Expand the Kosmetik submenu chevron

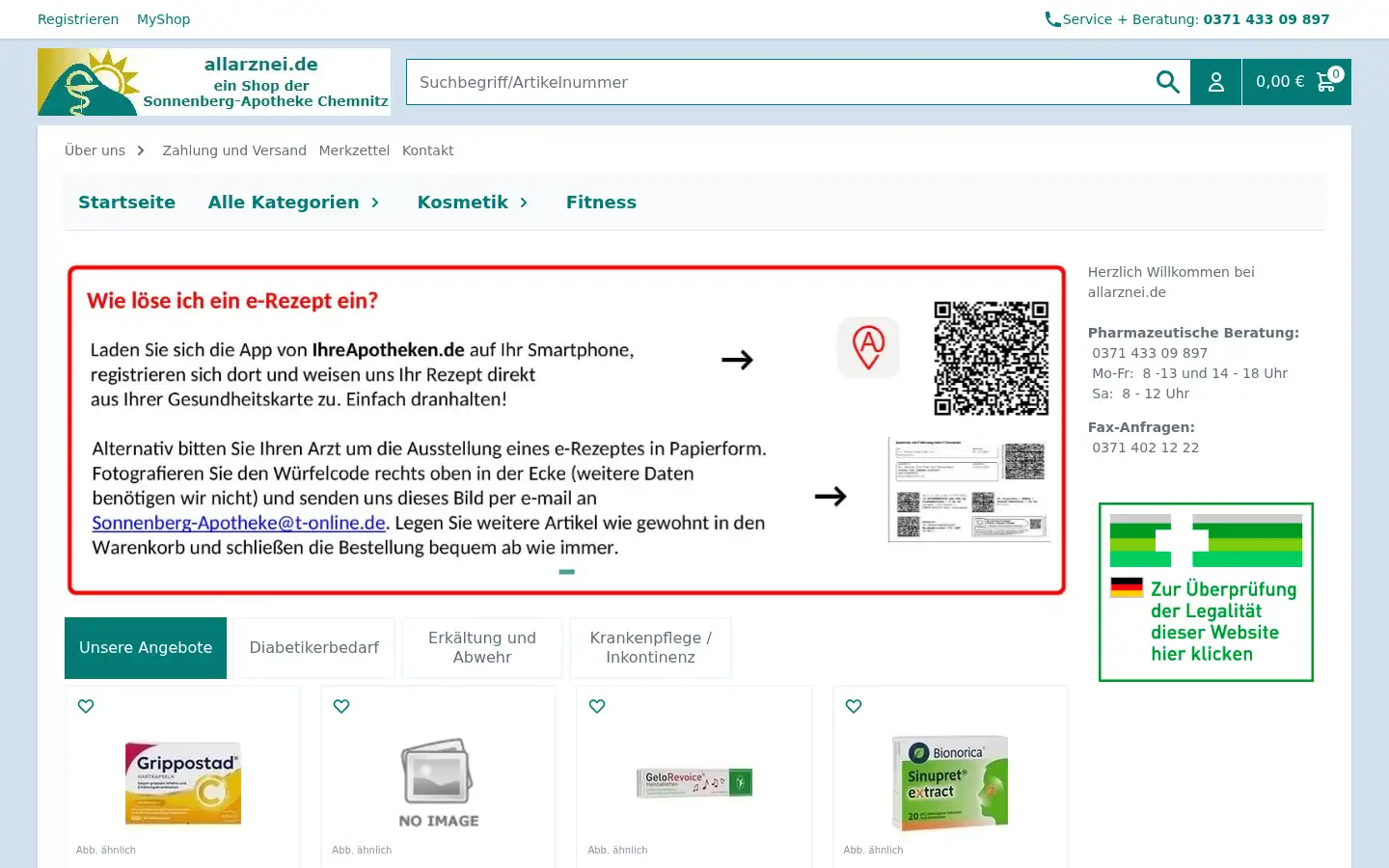524,203
